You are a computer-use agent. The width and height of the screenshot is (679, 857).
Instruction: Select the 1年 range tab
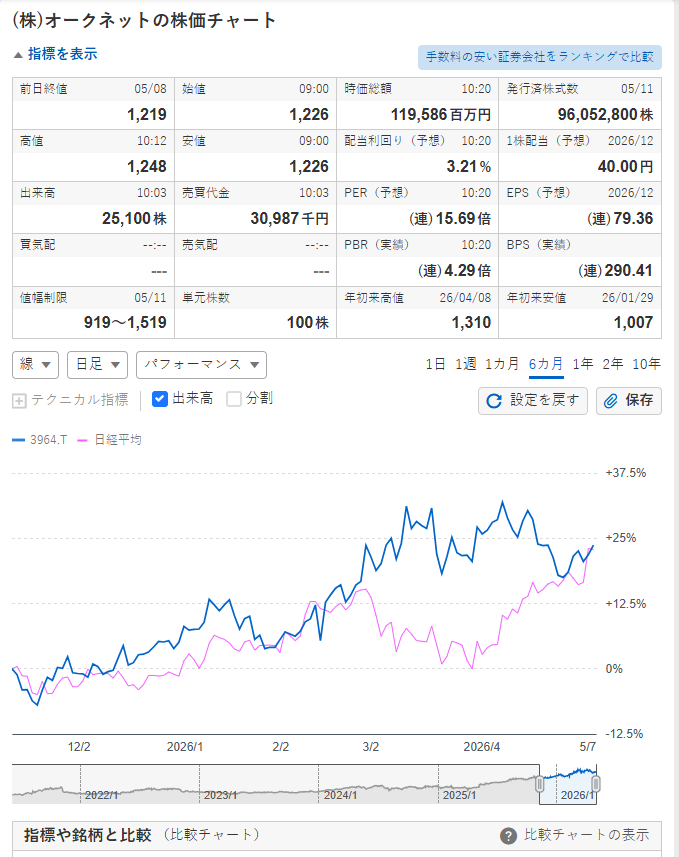pyautogui.click(x=583, y=364)
